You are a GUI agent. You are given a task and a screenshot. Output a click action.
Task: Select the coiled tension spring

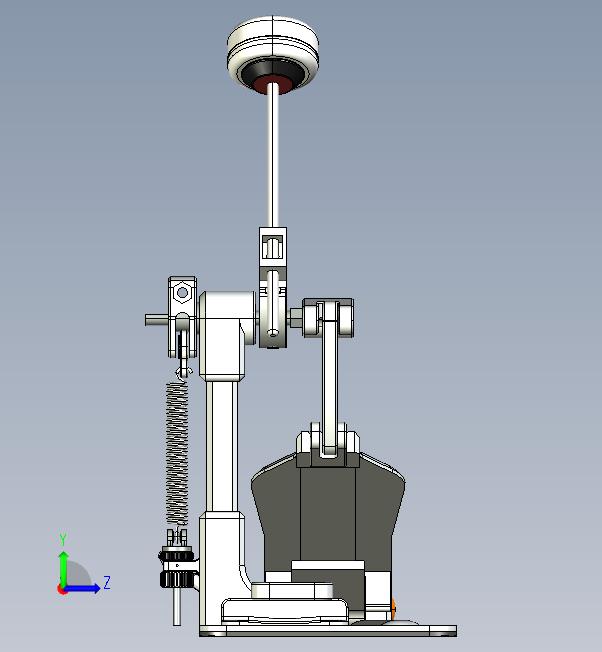pyautogui.click(x=177, y=453)
